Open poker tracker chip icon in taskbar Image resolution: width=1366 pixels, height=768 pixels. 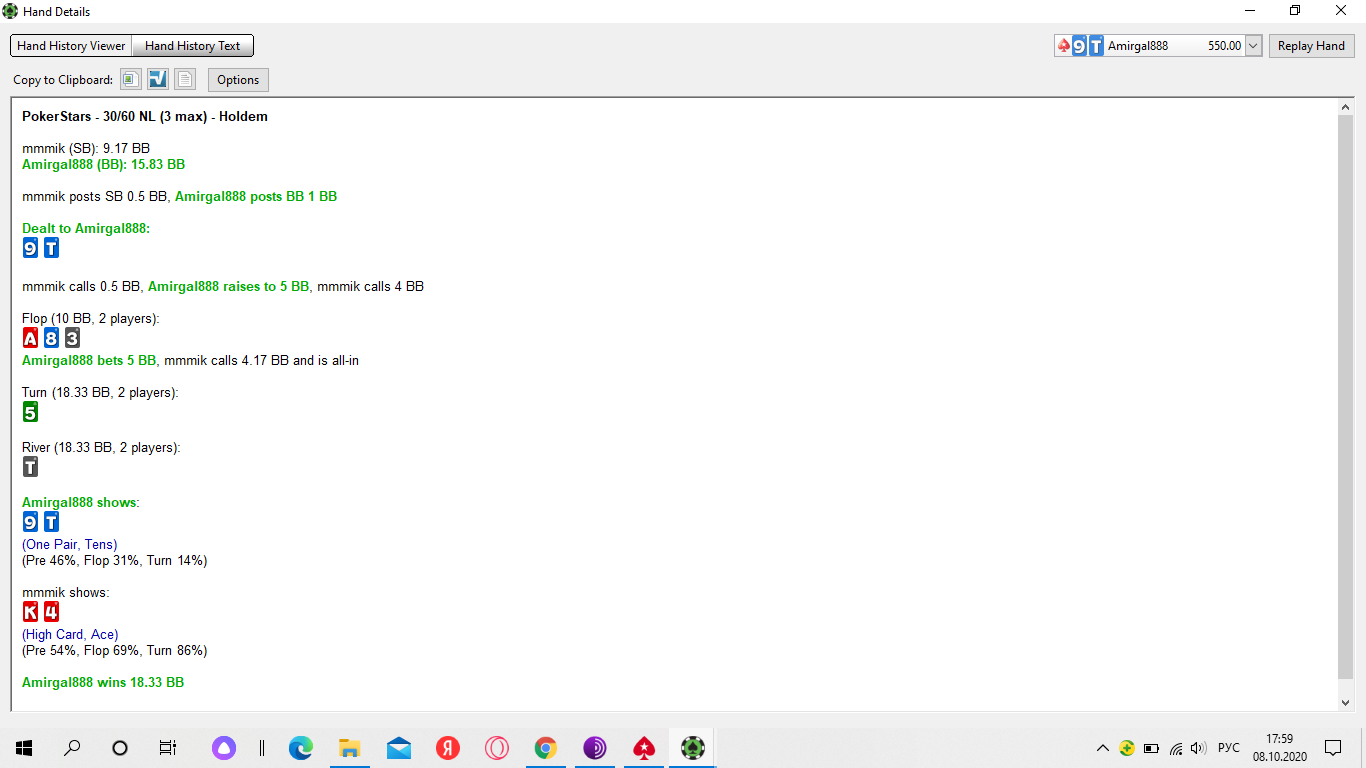(x=692, y=747)
